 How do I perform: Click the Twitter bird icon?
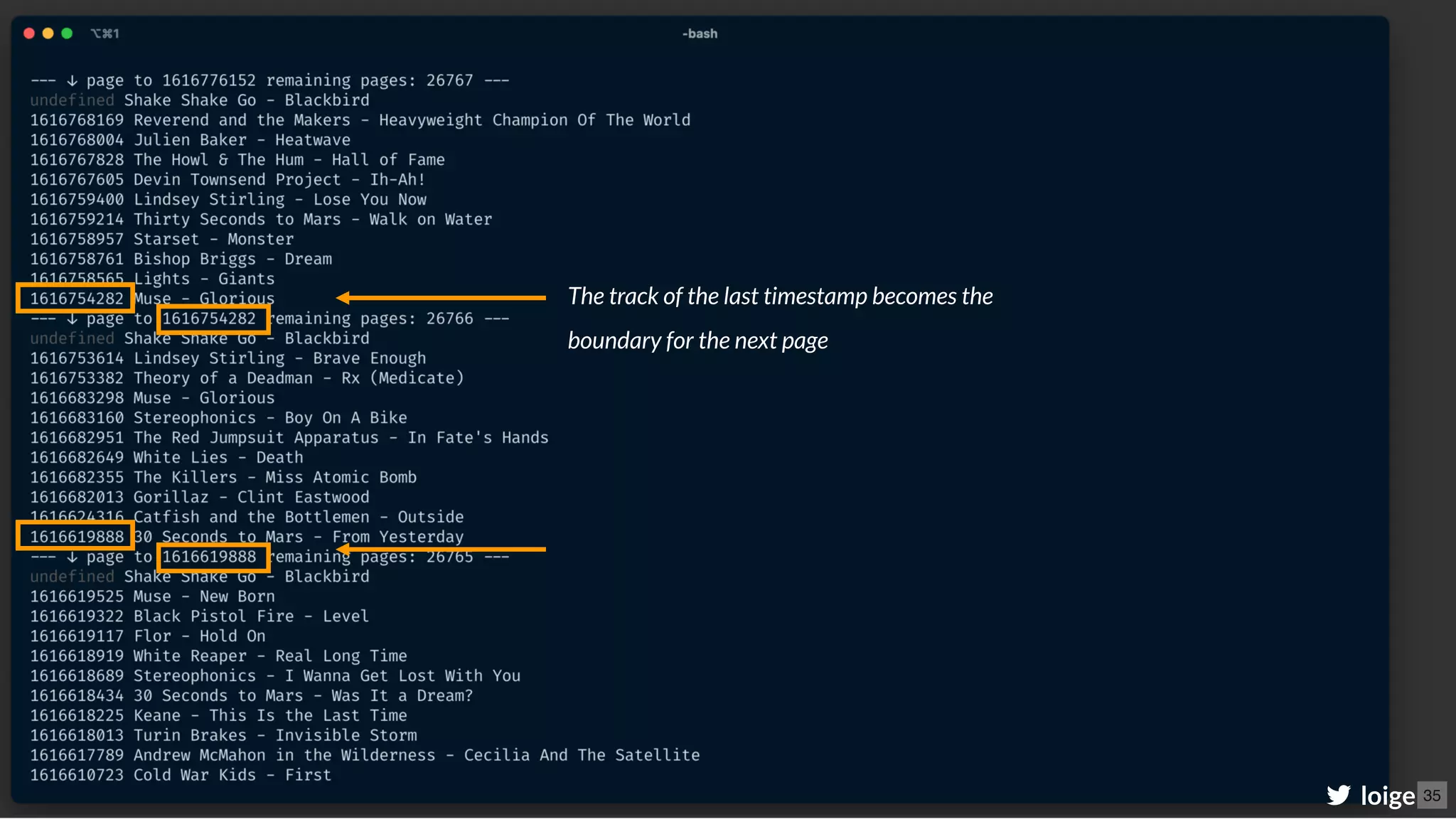[1338, 795]
